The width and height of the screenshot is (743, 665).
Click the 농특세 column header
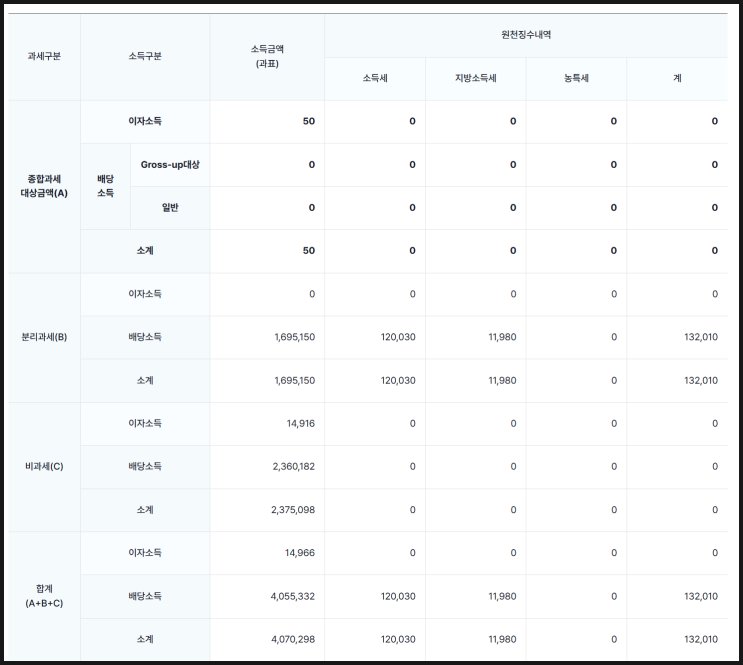click(576, 78)
